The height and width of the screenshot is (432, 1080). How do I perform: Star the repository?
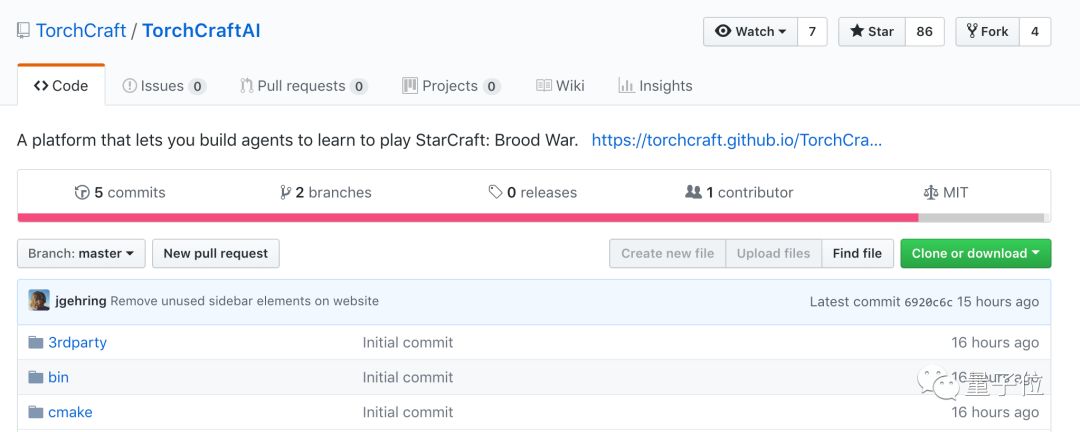871,32
